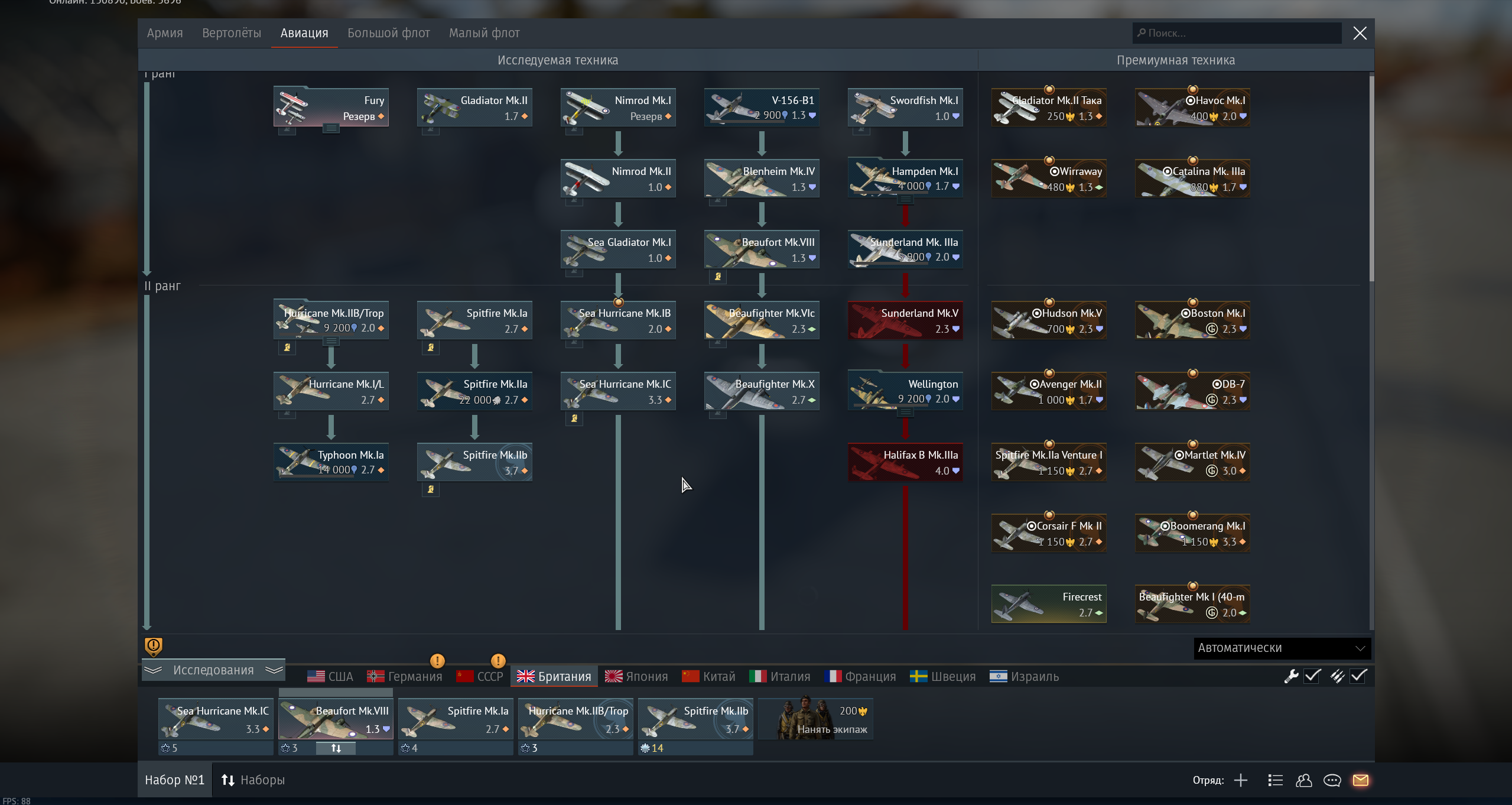
Task: Open the contacts people icon
Action: [x=1303, y=780]
